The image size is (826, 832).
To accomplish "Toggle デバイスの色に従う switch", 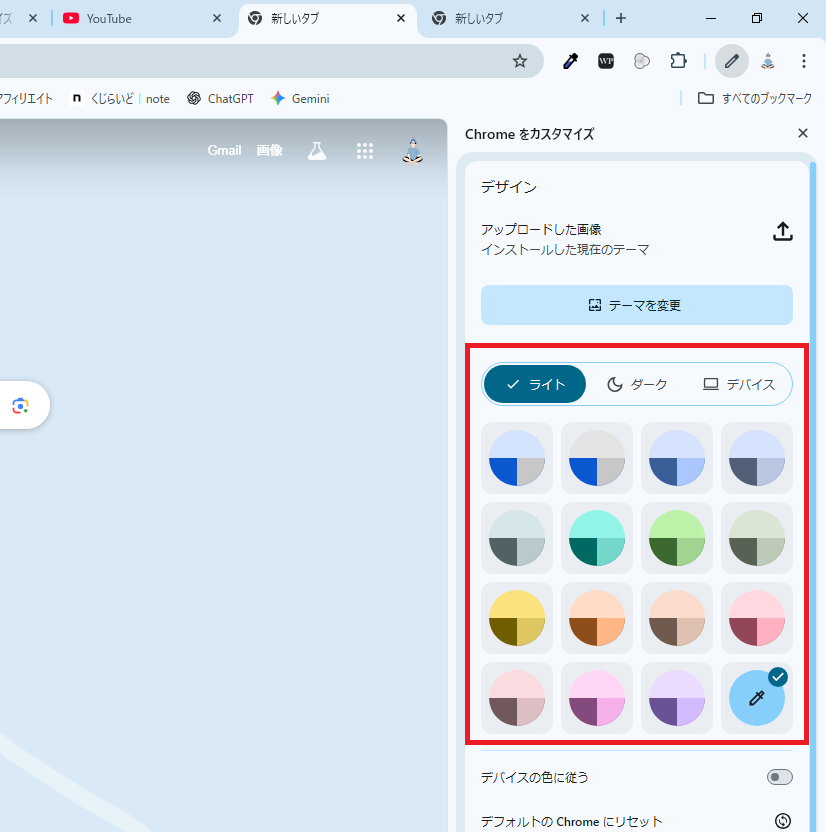I will [779, 777].
